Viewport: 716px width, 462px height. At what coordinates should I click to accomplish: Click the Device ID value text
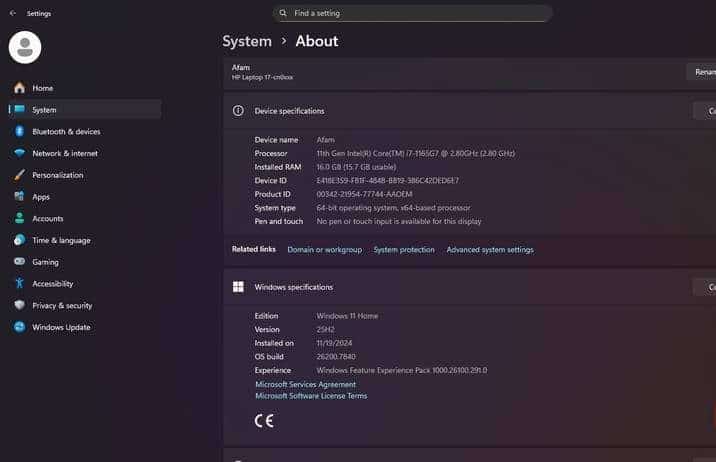point(388,181)
